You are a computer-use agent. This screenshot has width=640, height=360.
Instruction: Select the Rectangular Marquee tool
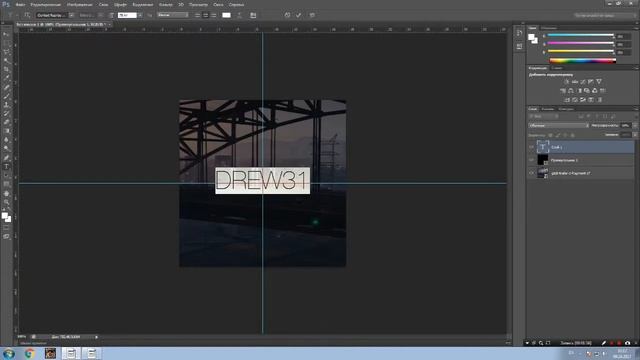(x=6, y=43)
